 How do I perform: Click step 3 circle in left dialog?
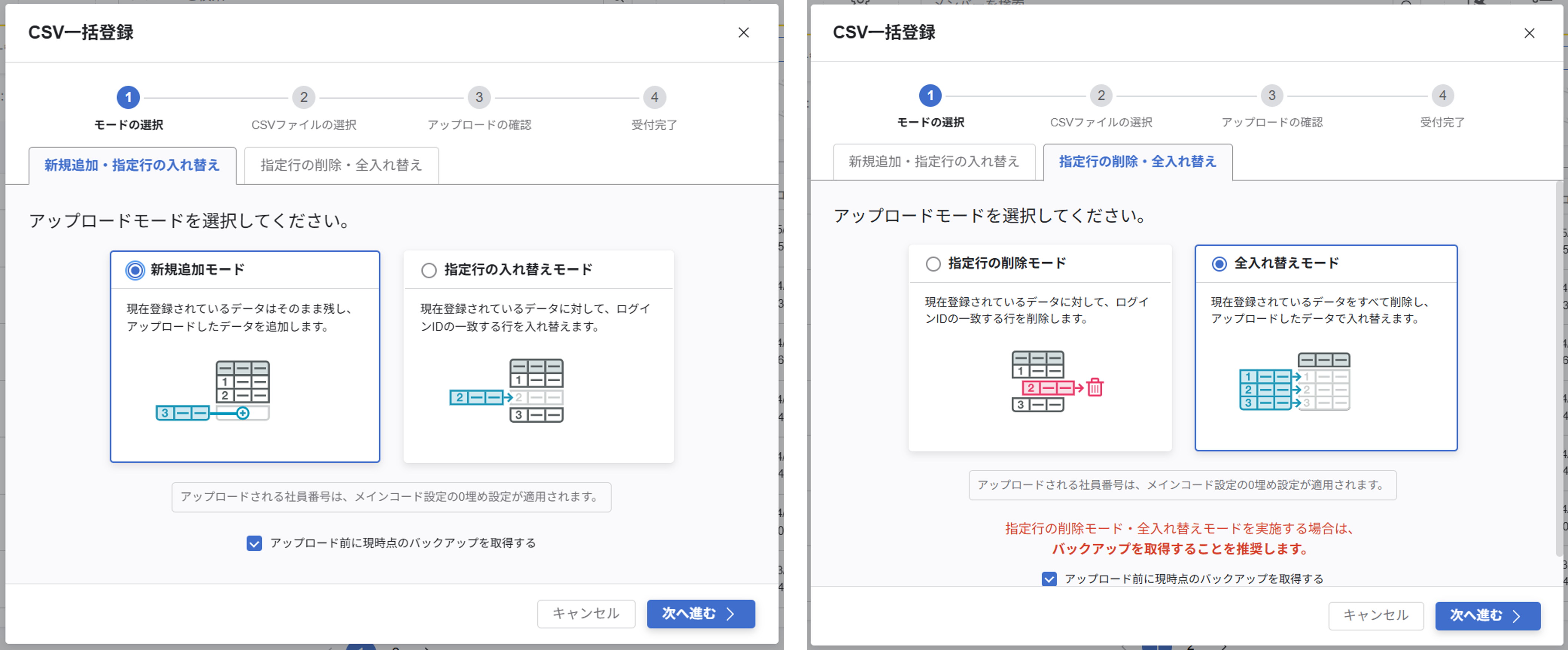tap(479, 98)
